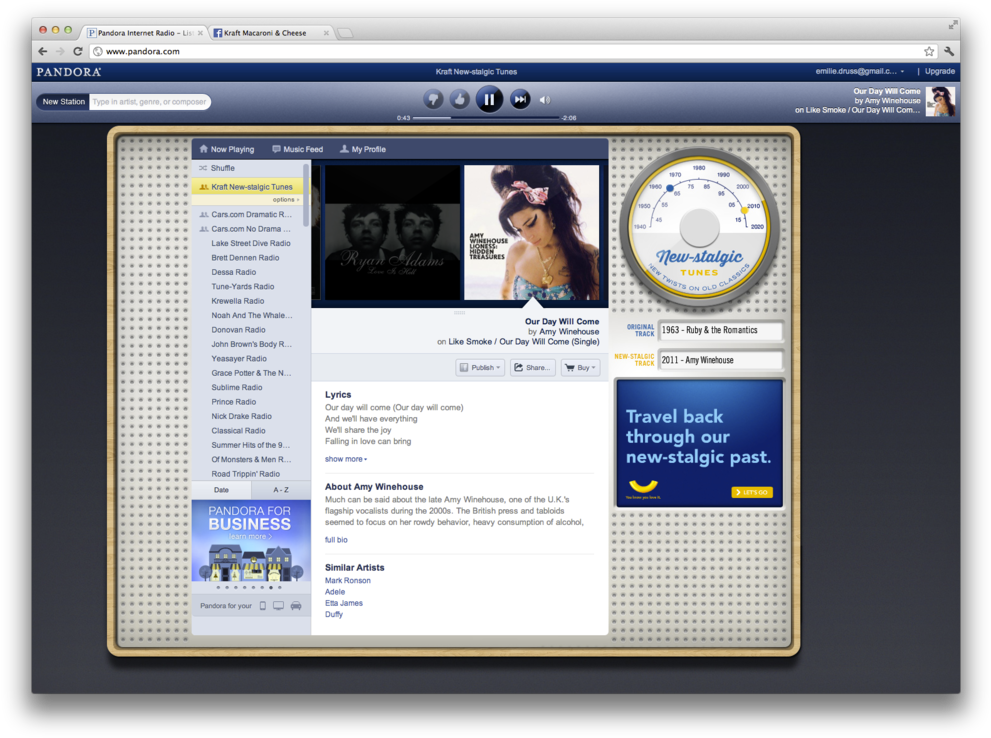Play Krewella Radio station
The image size is (991, 738).
click(238, 301)
